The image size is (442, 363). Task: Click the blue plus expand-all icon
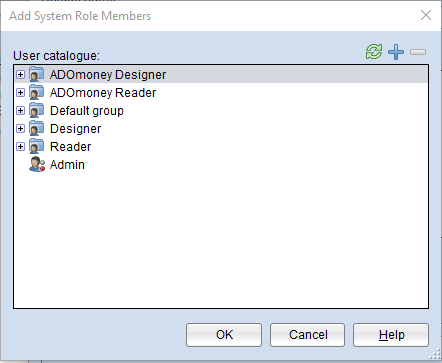click(x=396, y=52)
